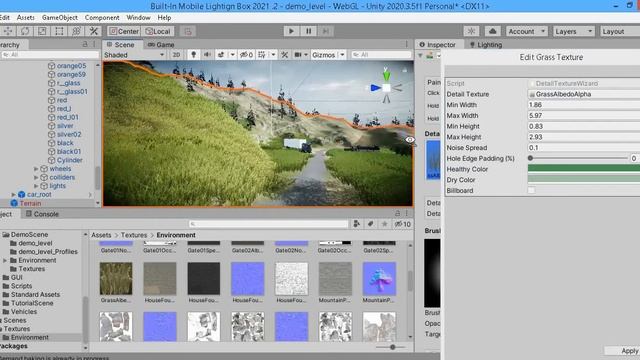Image resolution: width=640 pixels, height=360 pixels.
Task: Open the Gizmos dropdown arrow
Action: coord(342,55)
